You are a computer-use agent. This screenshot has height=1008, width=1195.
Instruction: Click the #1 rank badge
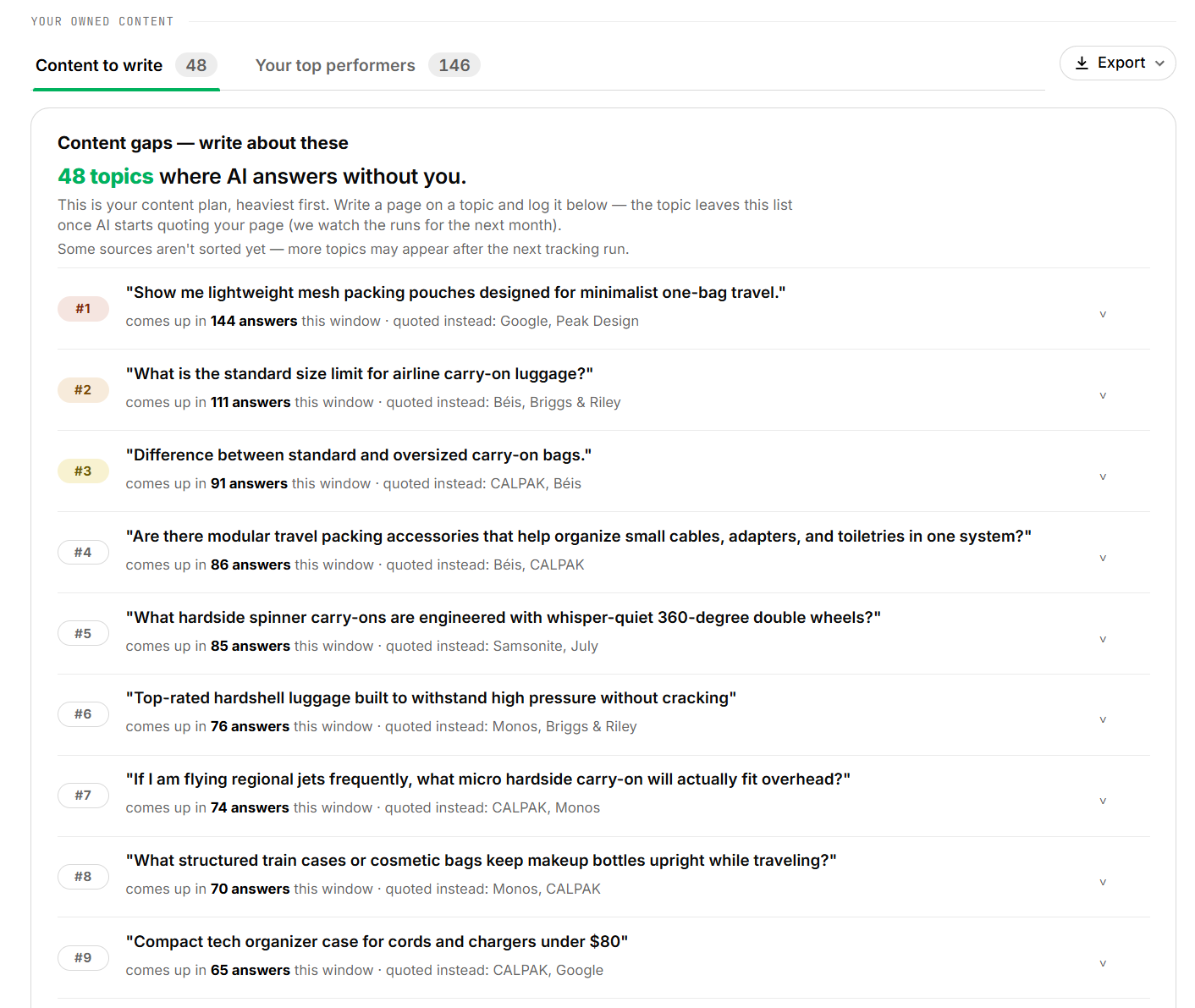[83, 309]
